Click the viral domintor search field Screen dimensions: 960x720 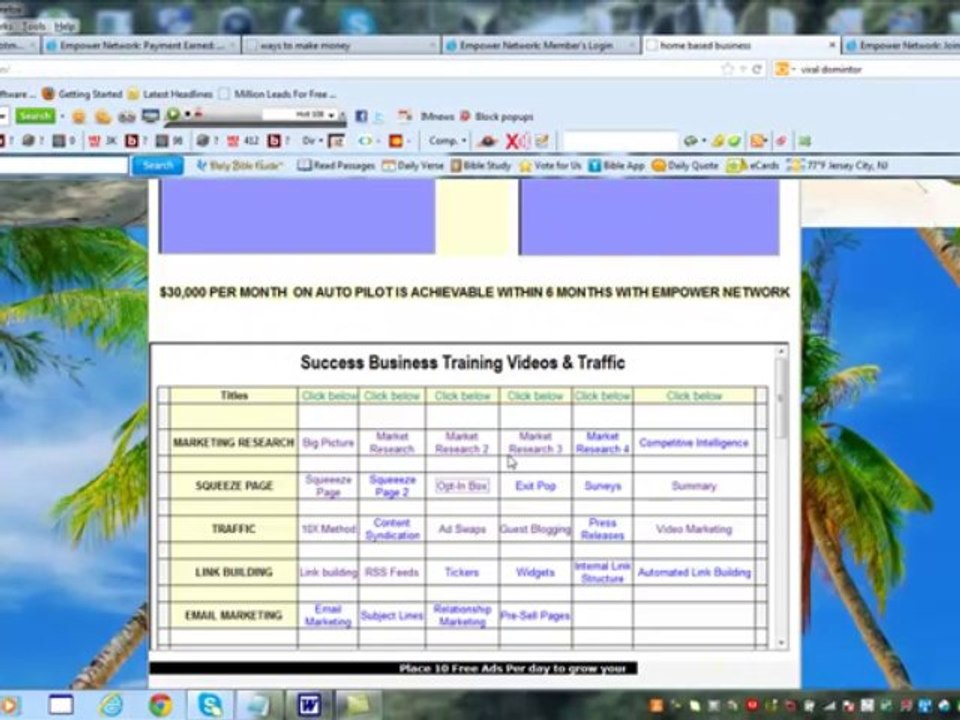click(876, 69)
